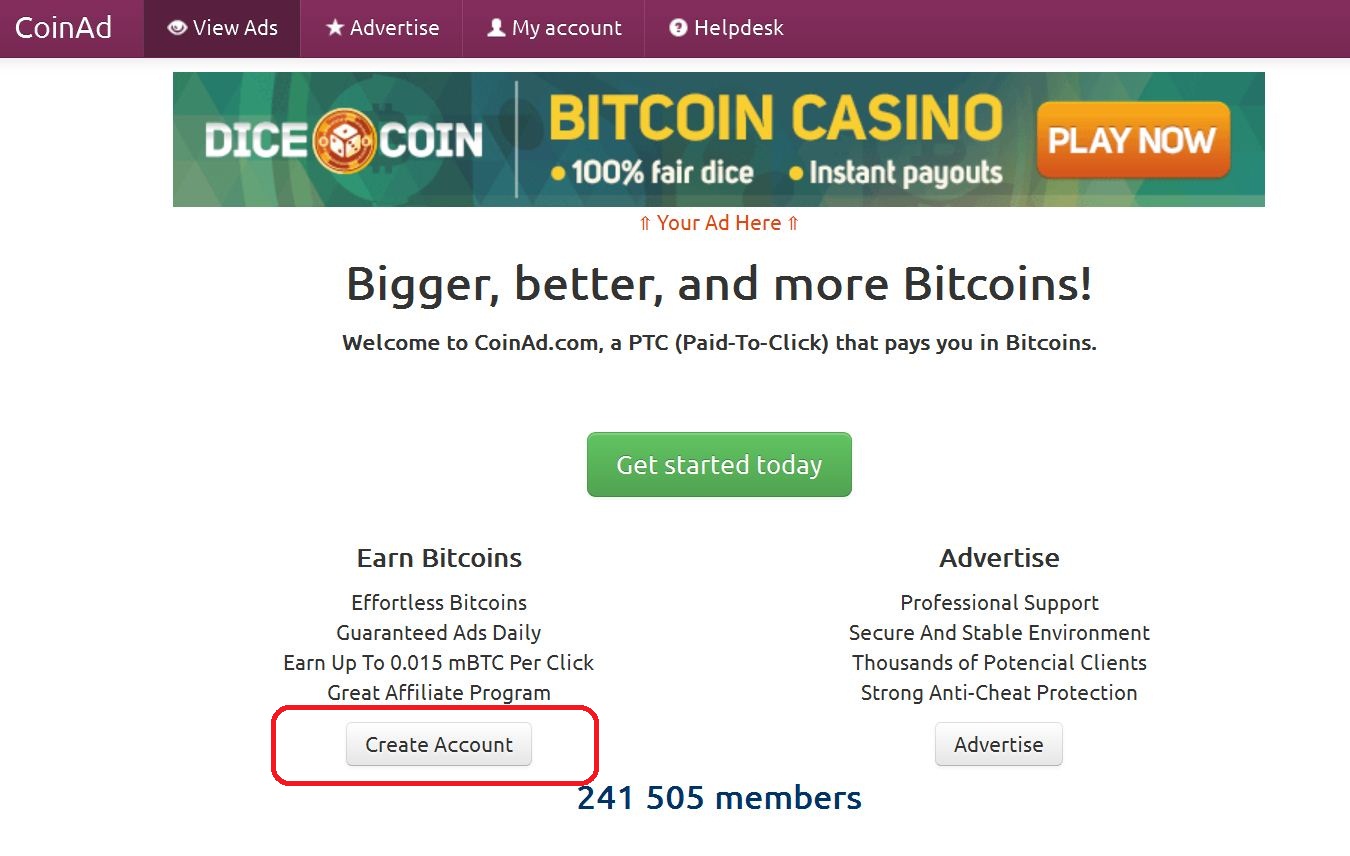This screenshot has width=1350, height=856.
Task: Open the View Ads menu item
Action: click(222, 28)
